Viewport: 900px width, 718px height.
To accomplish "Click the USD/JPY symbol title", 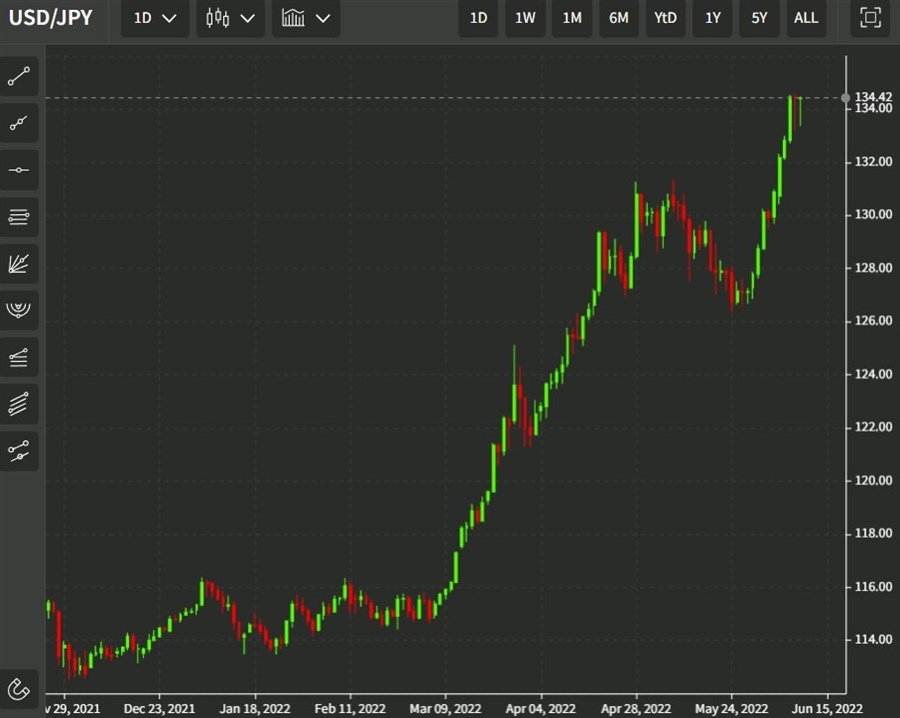I will coord(51,18).
